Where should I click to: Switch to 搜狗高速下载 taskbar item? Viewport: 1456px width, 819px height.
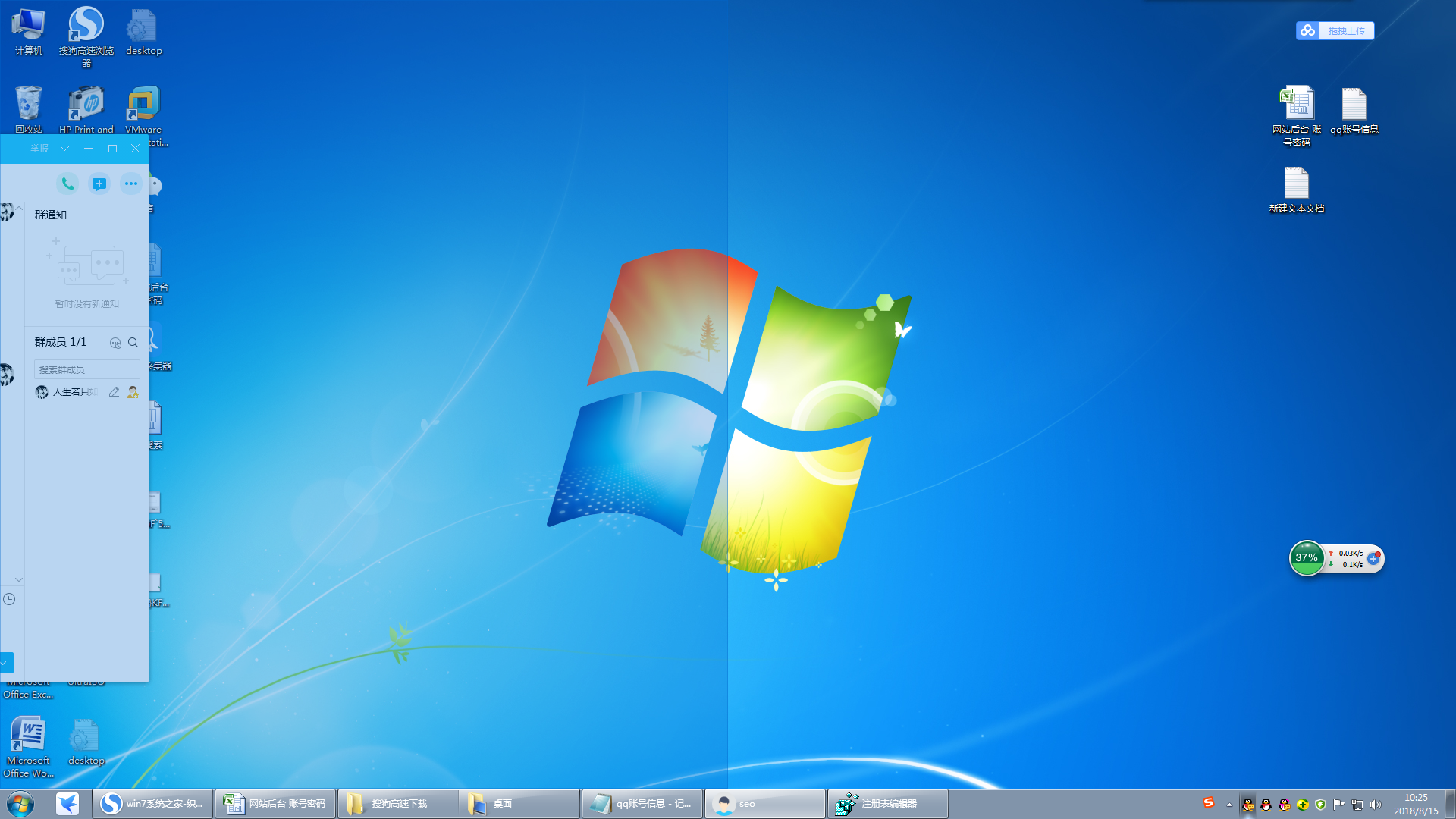pos(398,804)
